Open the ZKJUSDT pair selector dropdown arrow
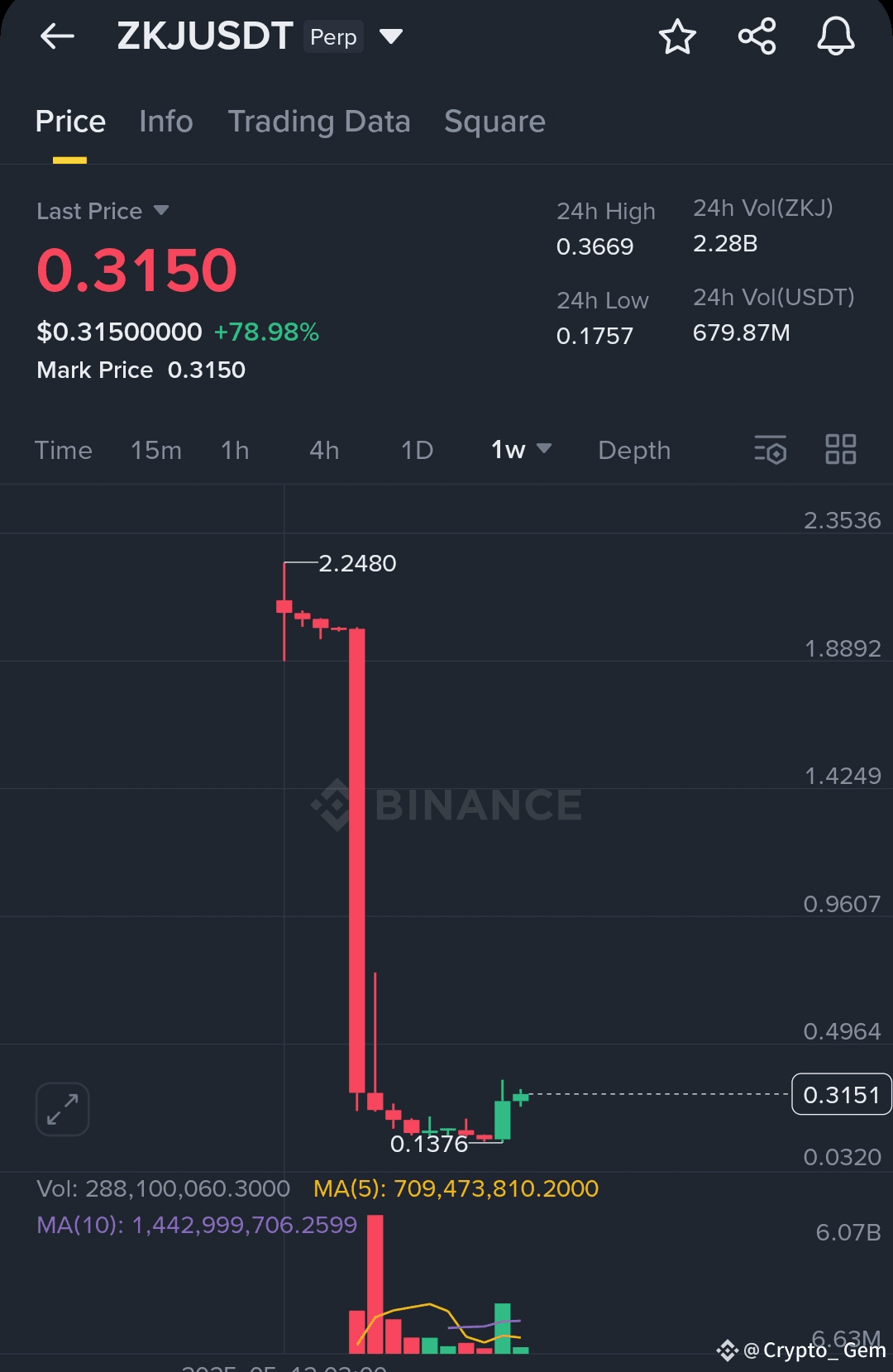The height and width of the screenshot is (1372, 893). [391, 36]
